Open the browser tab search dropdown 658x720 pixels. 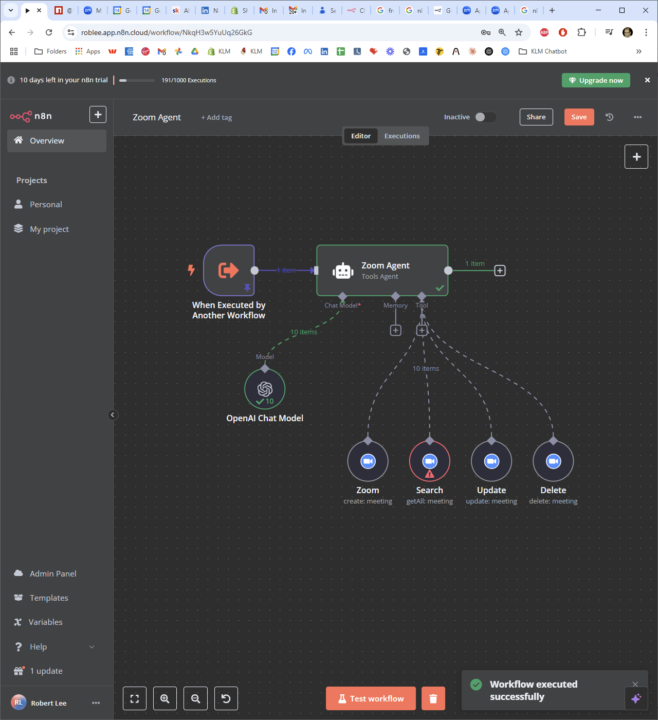pyautogui.click(x=11, y=10)
